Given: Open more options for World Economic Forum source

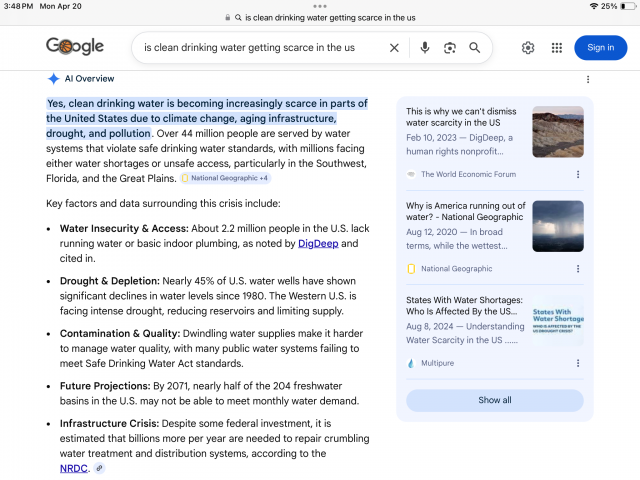Looking at the screenshot, I should pyautogui.click(x=578, y=174).
